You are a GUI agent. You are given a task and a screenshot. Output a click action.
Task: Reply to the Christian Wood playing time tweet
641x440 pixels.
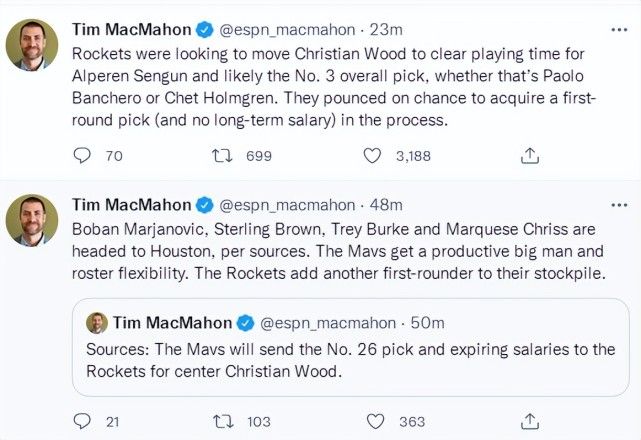tap(85, 155)
